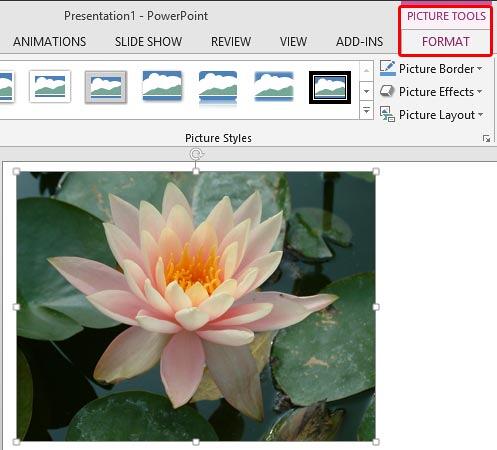The height and width of the screenshot is (450, 497).
Task: Click the right-middle resize handle of the picture
Action: 376,307
